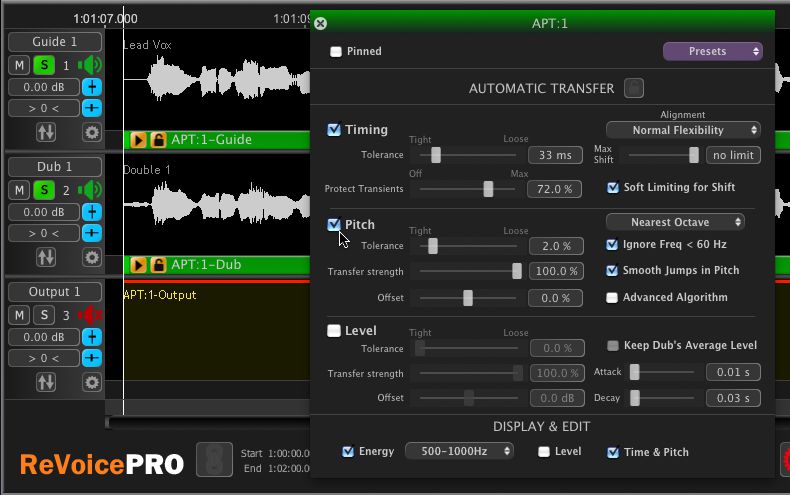790x495 pixels.
Task: Open the 500-1000Hz energy band dropdown
Action: [459, 451]
